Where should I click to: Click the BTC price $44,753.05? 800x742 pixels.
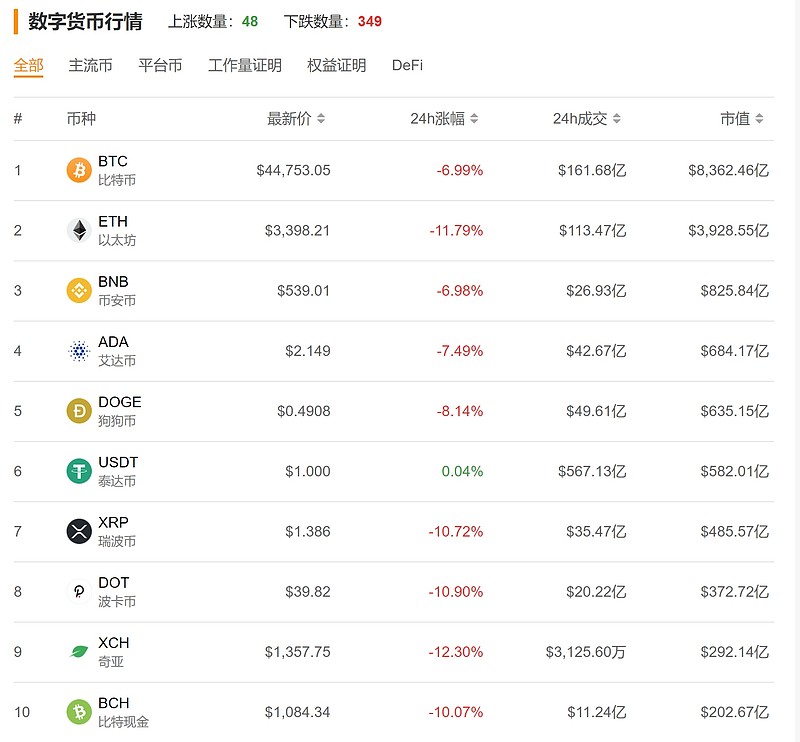293,170
